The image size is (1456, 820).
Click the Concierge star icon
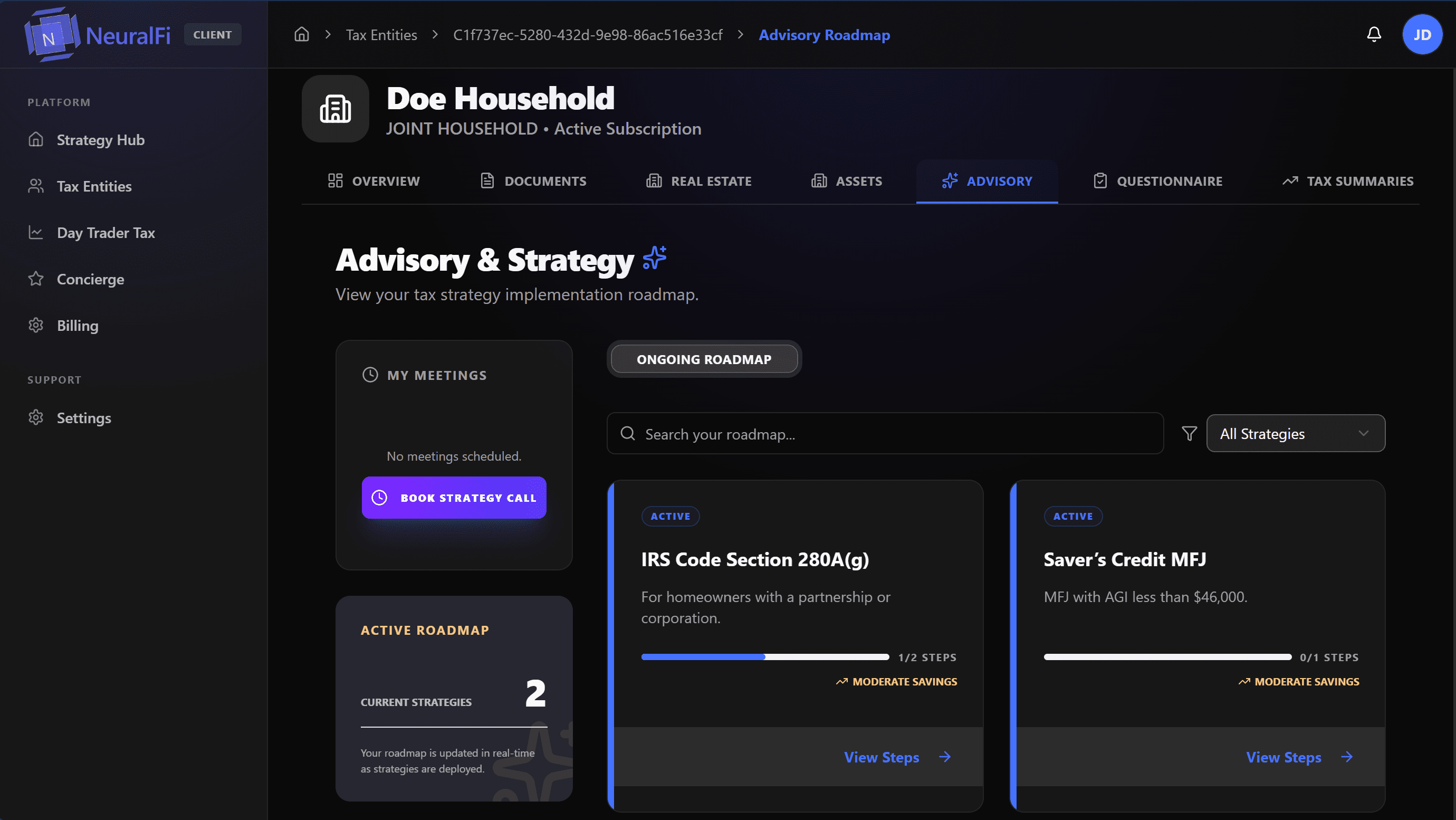(36, 278)
